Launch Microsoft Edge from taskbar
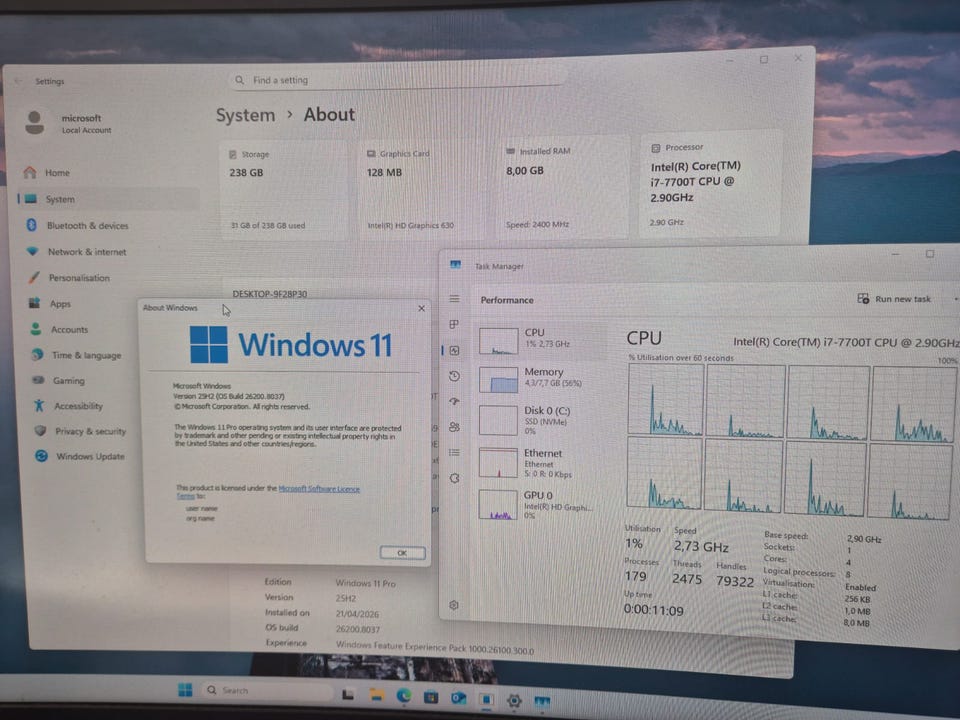This screenshot has width=960, height=720. 403,696
